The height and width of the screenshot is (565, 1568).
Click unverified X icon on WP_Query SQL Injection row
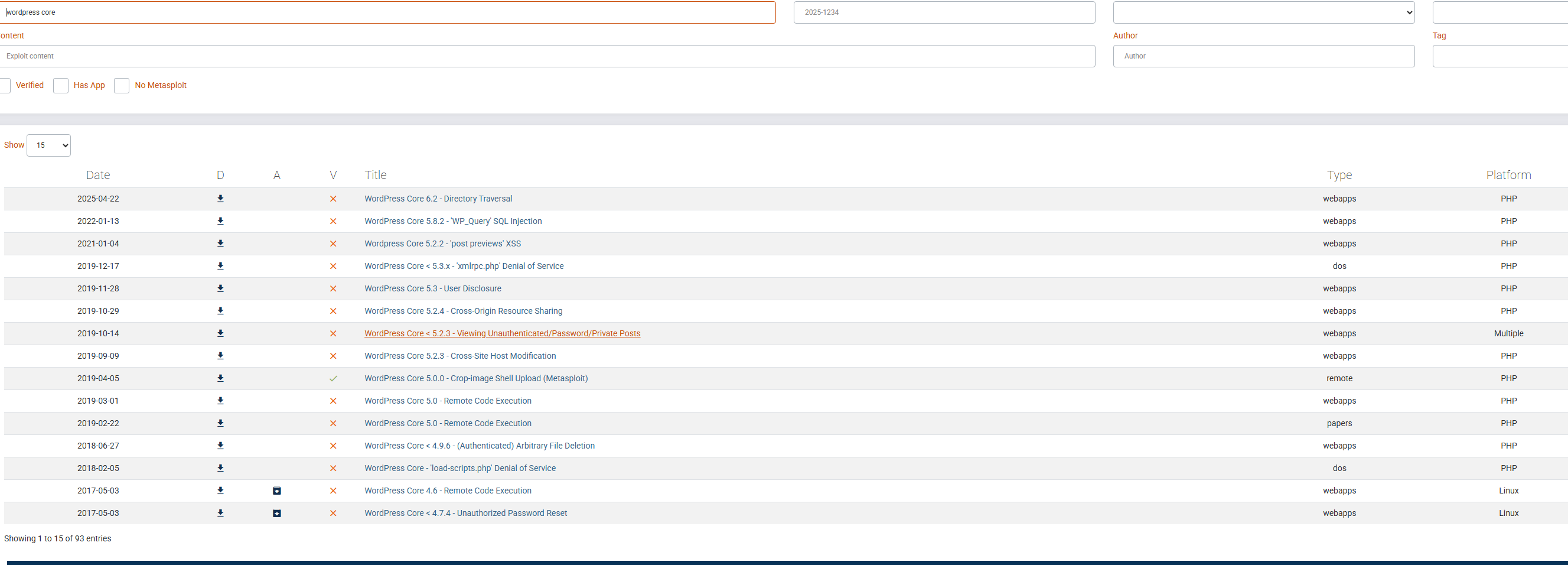pos(333,221)
